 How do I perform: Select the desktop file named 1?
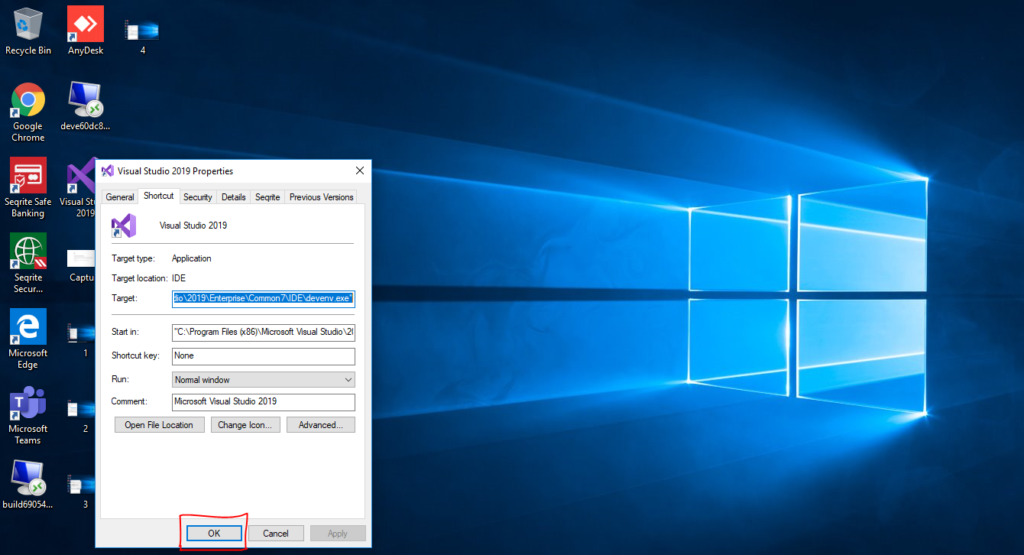(x=81, y=340)
